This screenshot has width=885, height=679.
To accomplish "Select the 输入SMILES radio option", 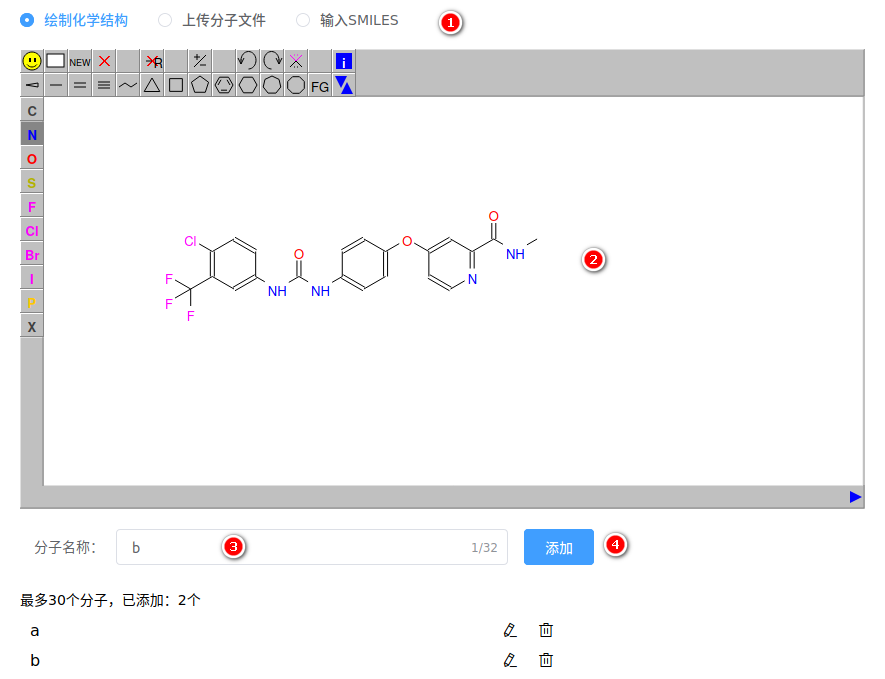I will [x=303, y=20].
